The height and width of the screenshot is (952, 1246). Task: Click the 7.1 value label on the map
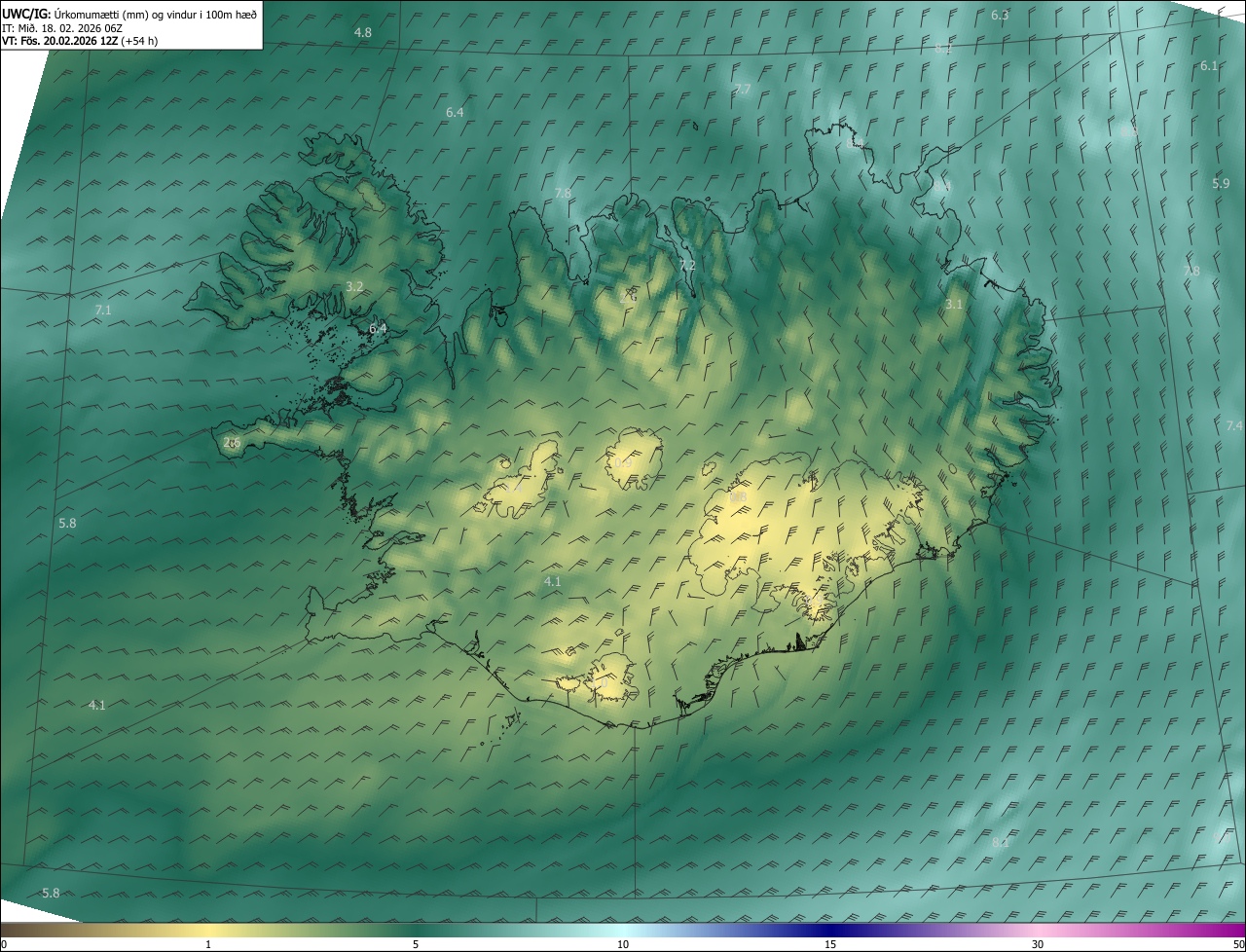[103, 311]
